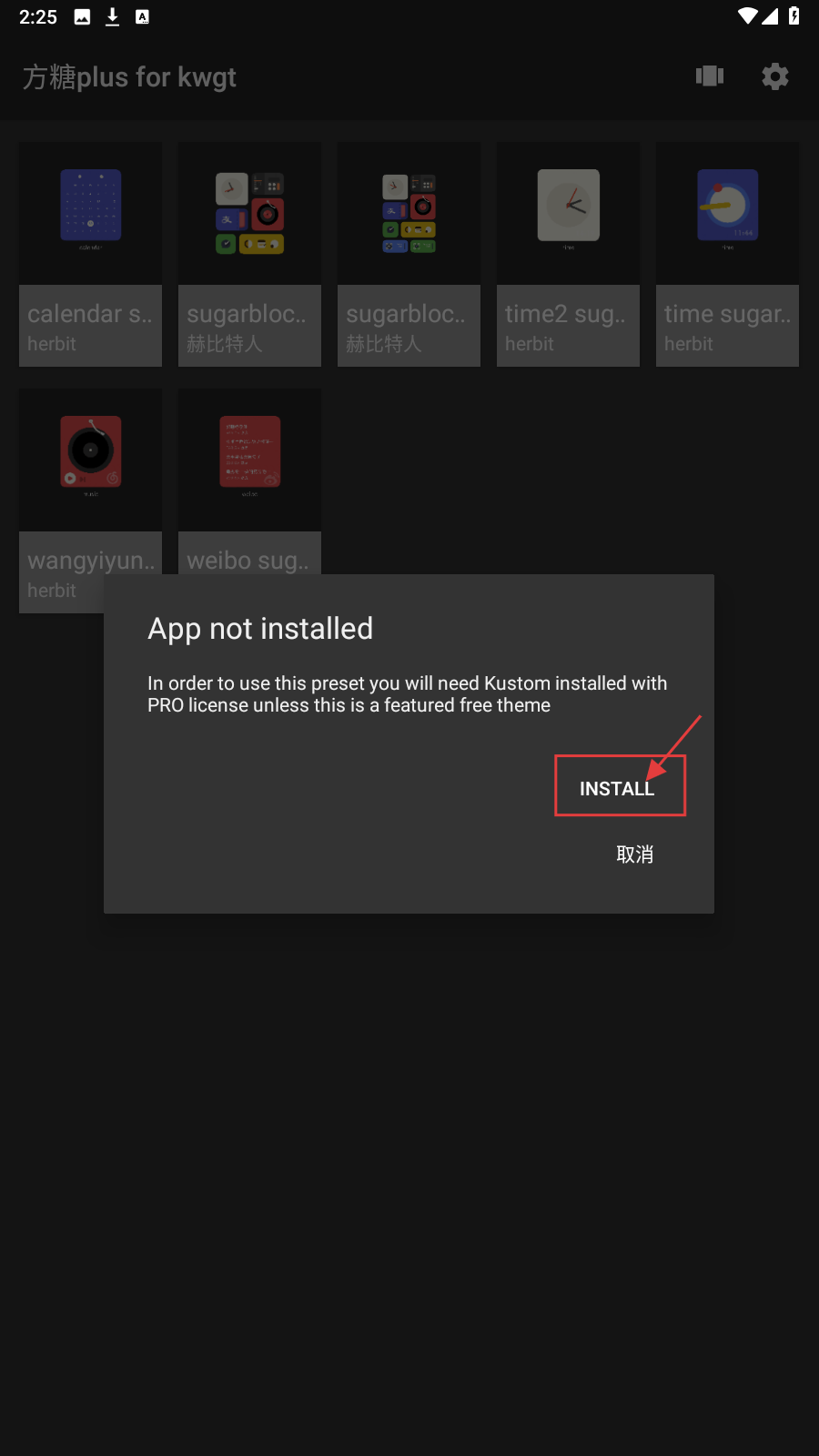
Task: Tap the 取消 cancel button
Action: point(634,854)
